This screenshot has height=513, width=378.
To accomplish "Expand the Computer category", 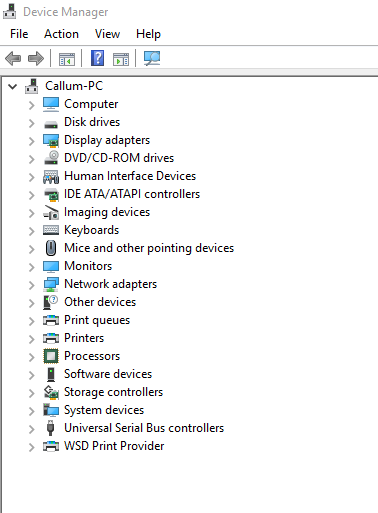I will pos(31,105).
